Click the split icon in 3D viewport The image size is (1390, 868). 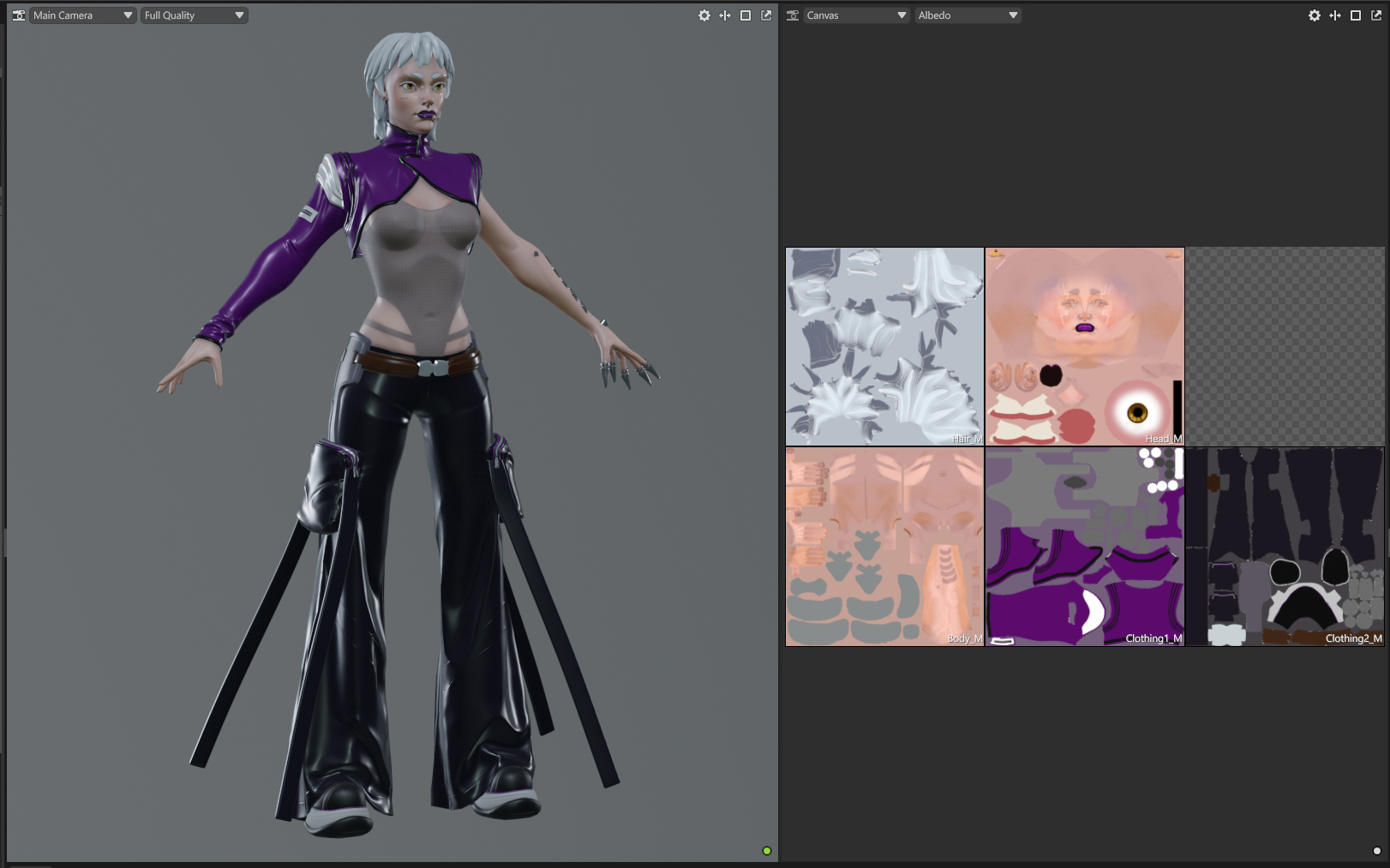click(725, 15)
